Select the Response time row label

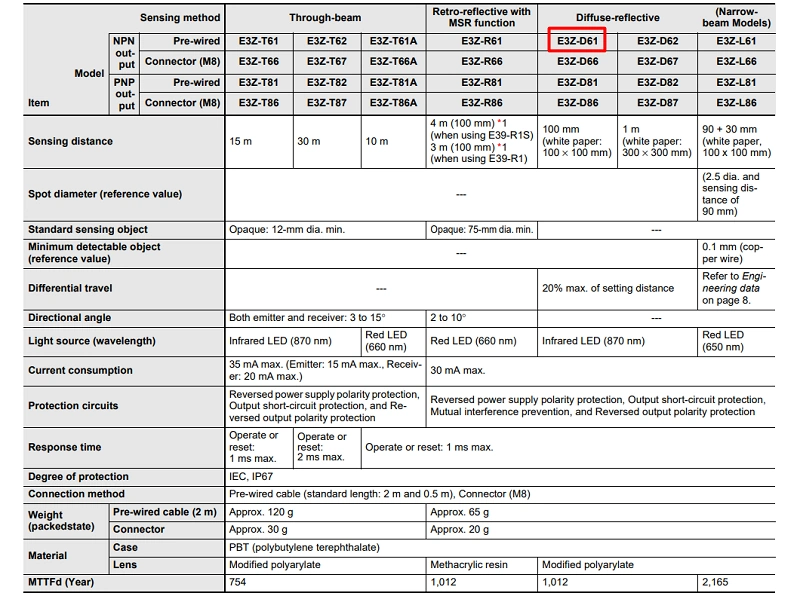65,447
